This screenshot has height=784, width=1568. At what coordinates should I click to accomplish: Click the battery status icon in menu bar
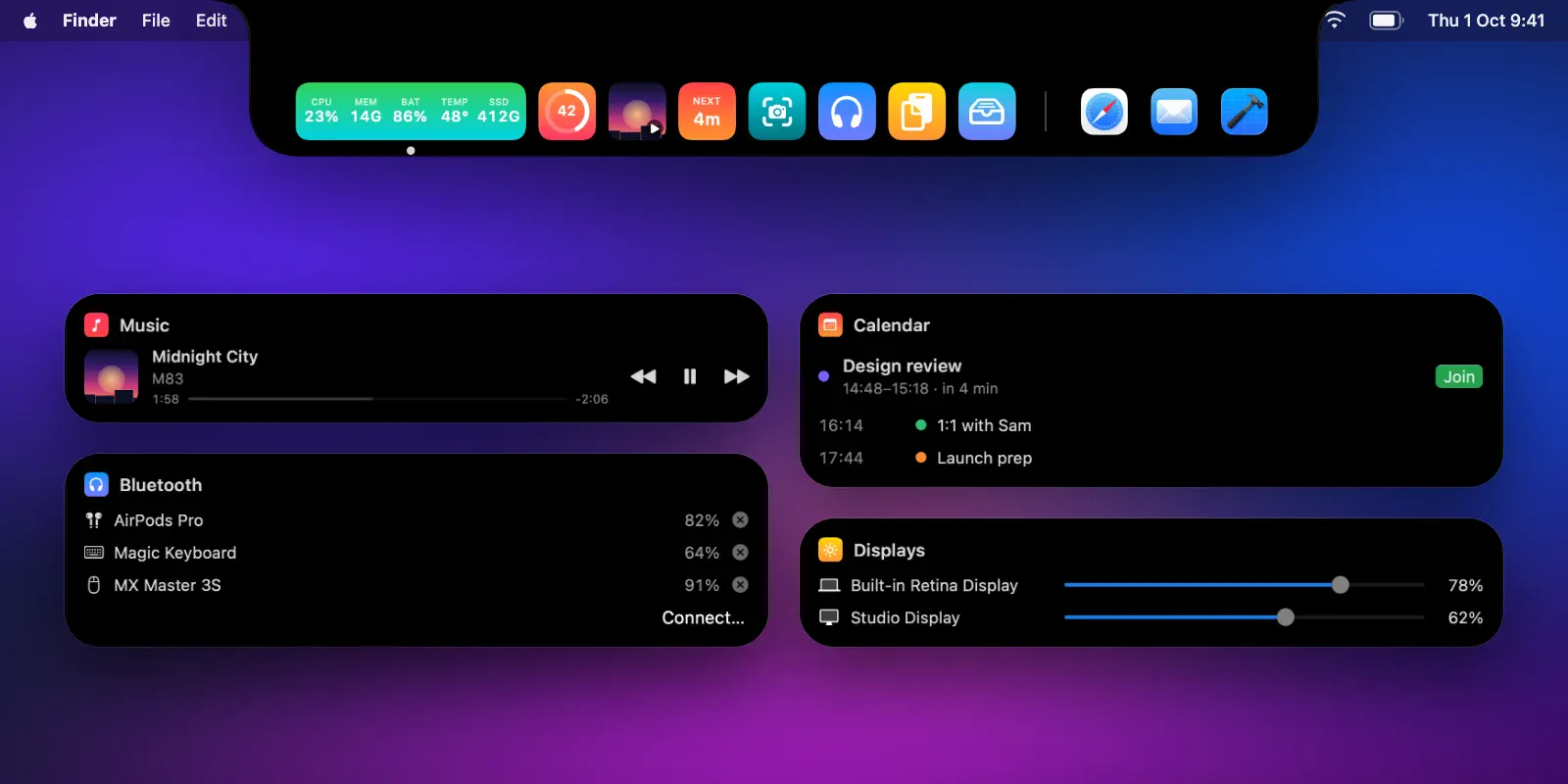click(1386, 20)
